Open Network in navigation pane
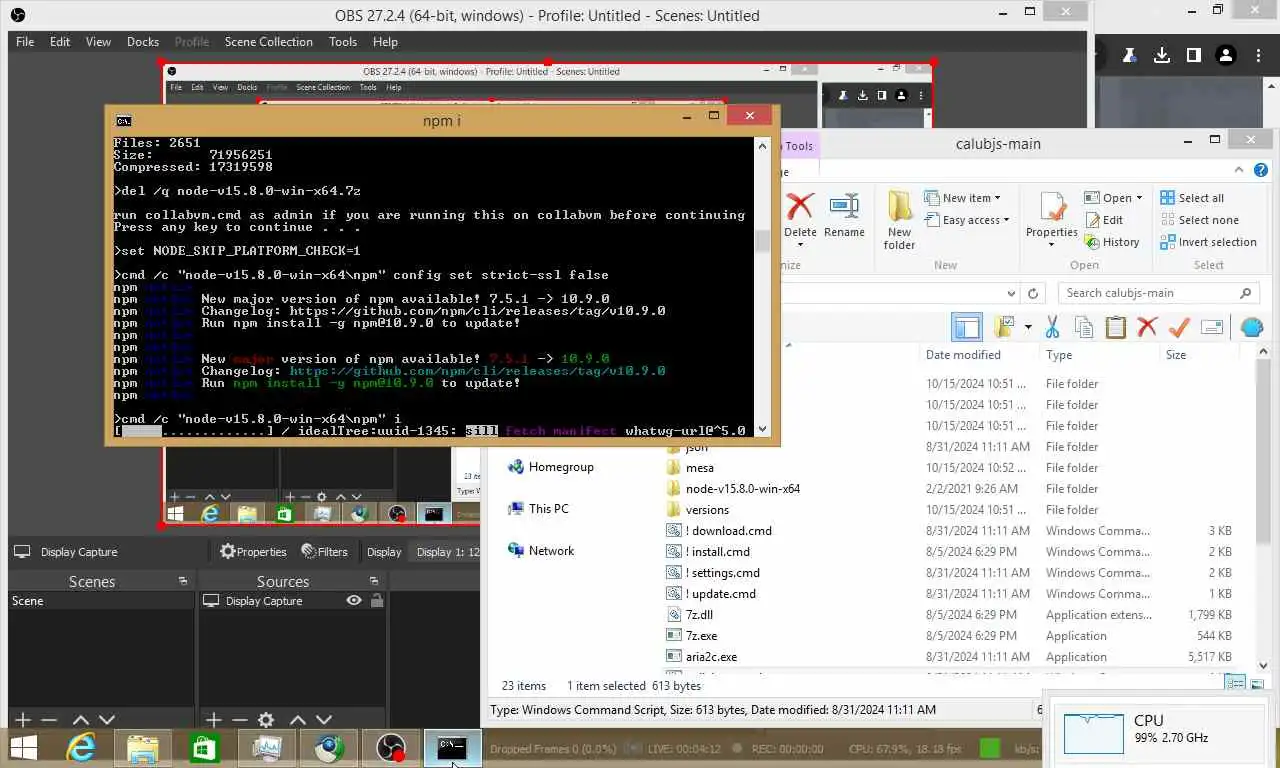 pyautogui.click(x=551, y=551)
